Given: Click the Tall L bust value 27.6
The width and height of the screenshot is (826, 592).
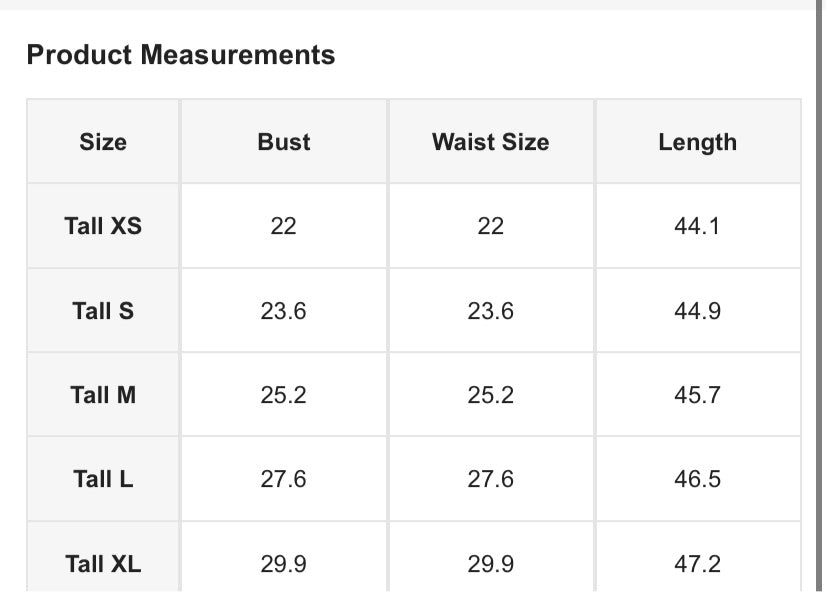Looking at the screenshot, I should 283,479.
